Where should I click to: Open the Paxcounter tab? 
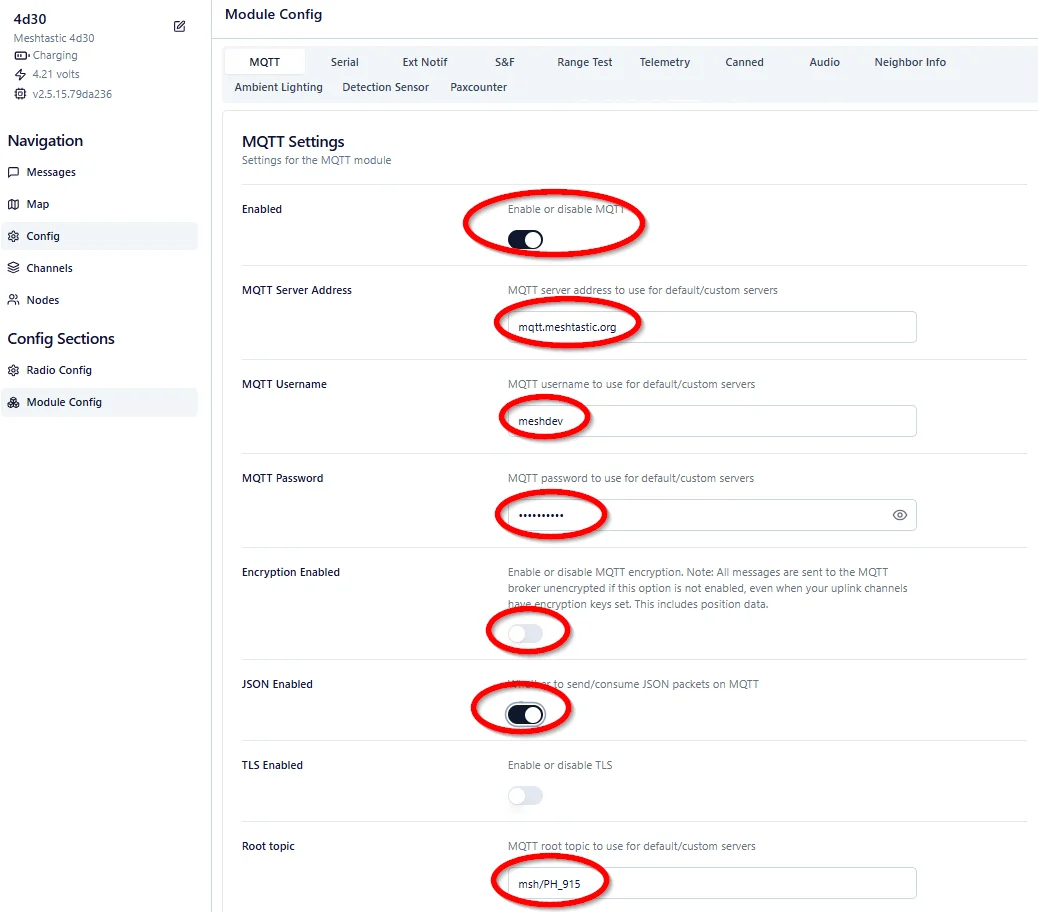479,87
